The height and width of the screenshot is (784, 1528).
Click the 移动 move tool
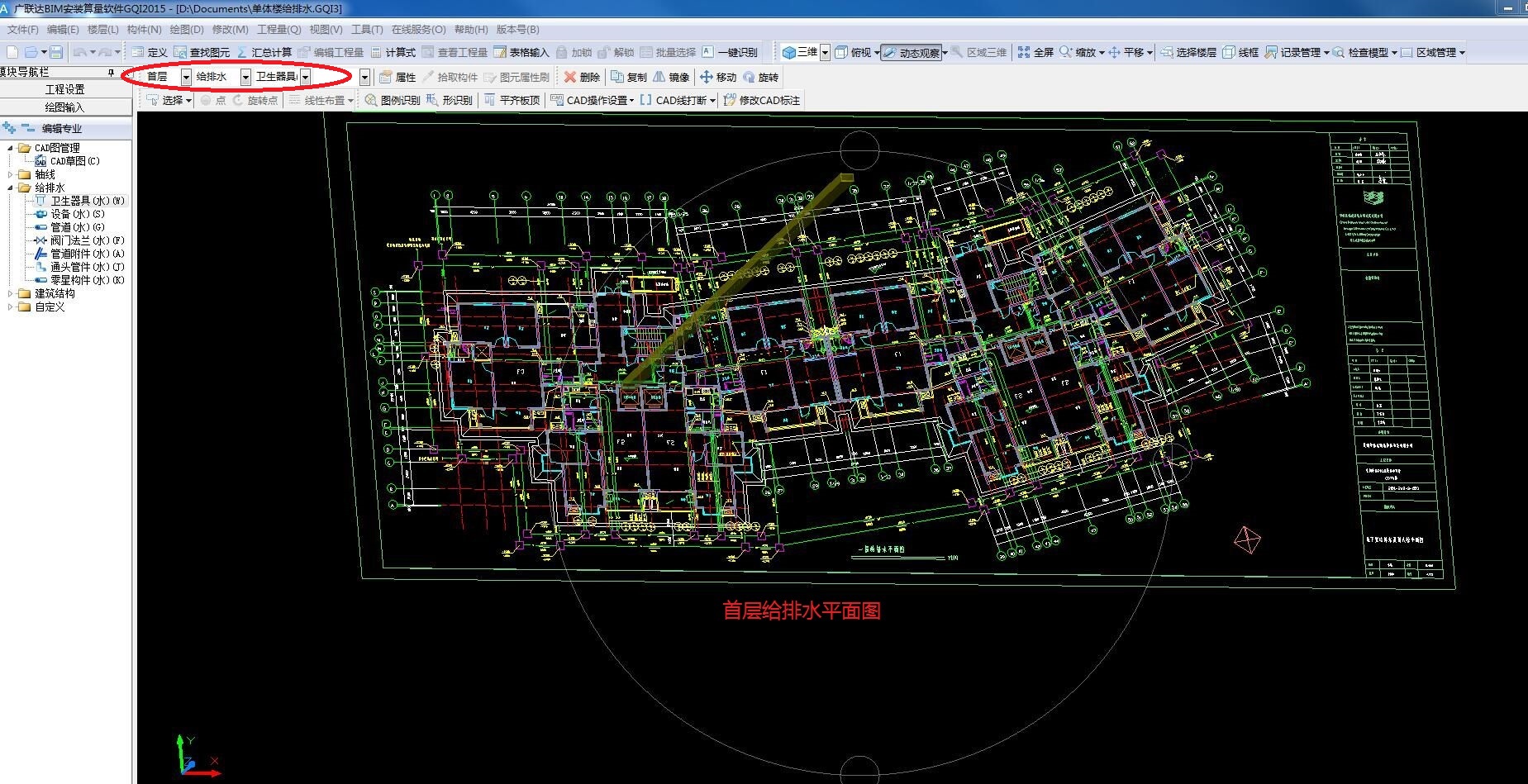pyautogui.click(x=718, y=77)
